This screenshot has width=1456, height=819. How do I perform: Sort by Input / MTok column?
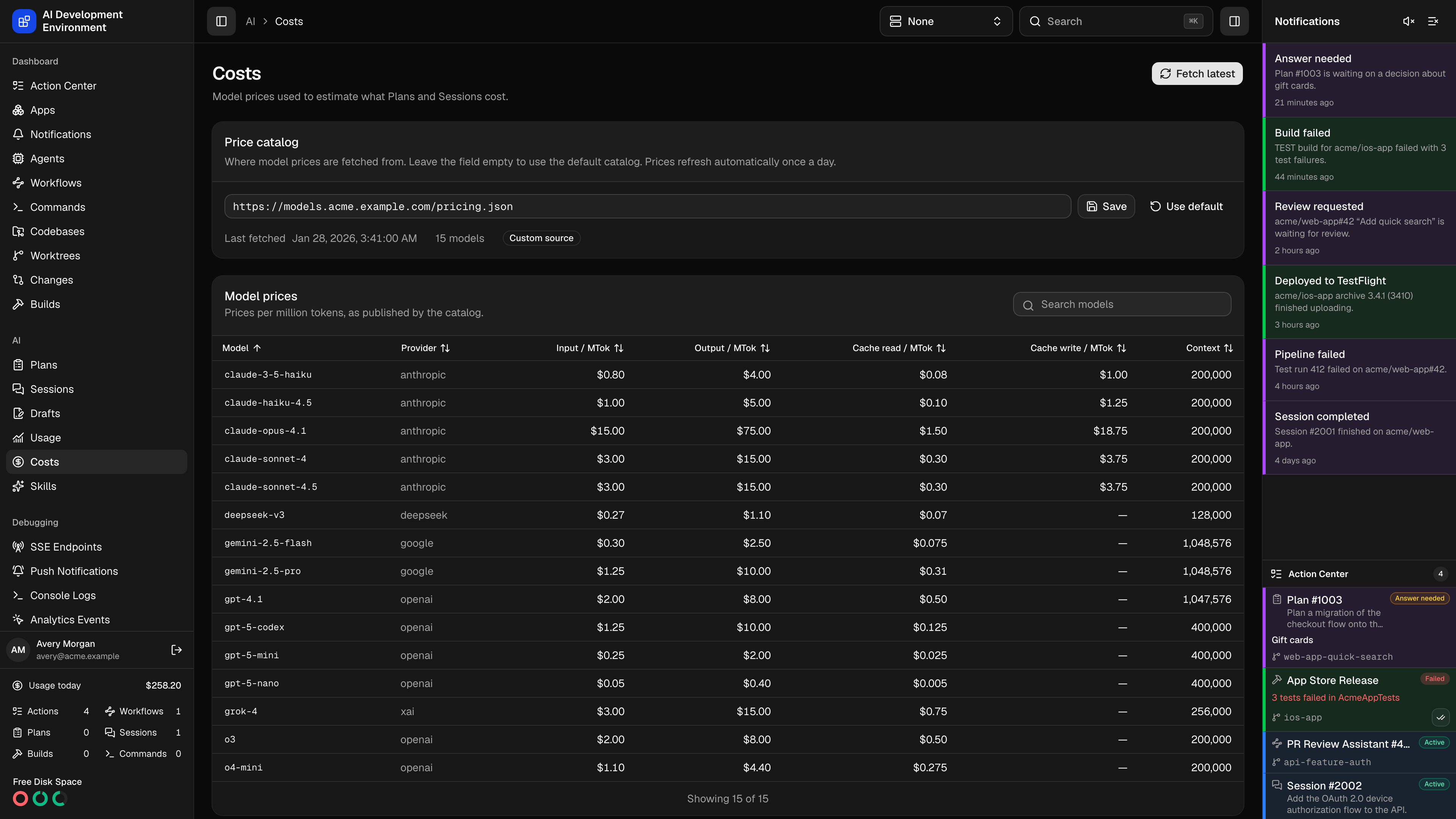tap(590, 348)
